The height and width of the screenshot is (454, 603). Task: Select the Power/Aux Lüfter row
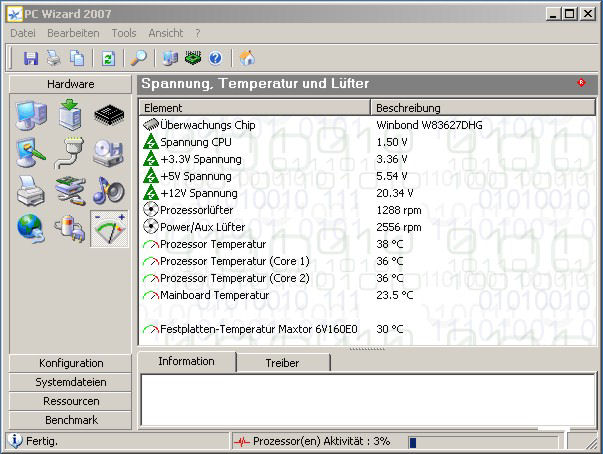tap(367, 227)
